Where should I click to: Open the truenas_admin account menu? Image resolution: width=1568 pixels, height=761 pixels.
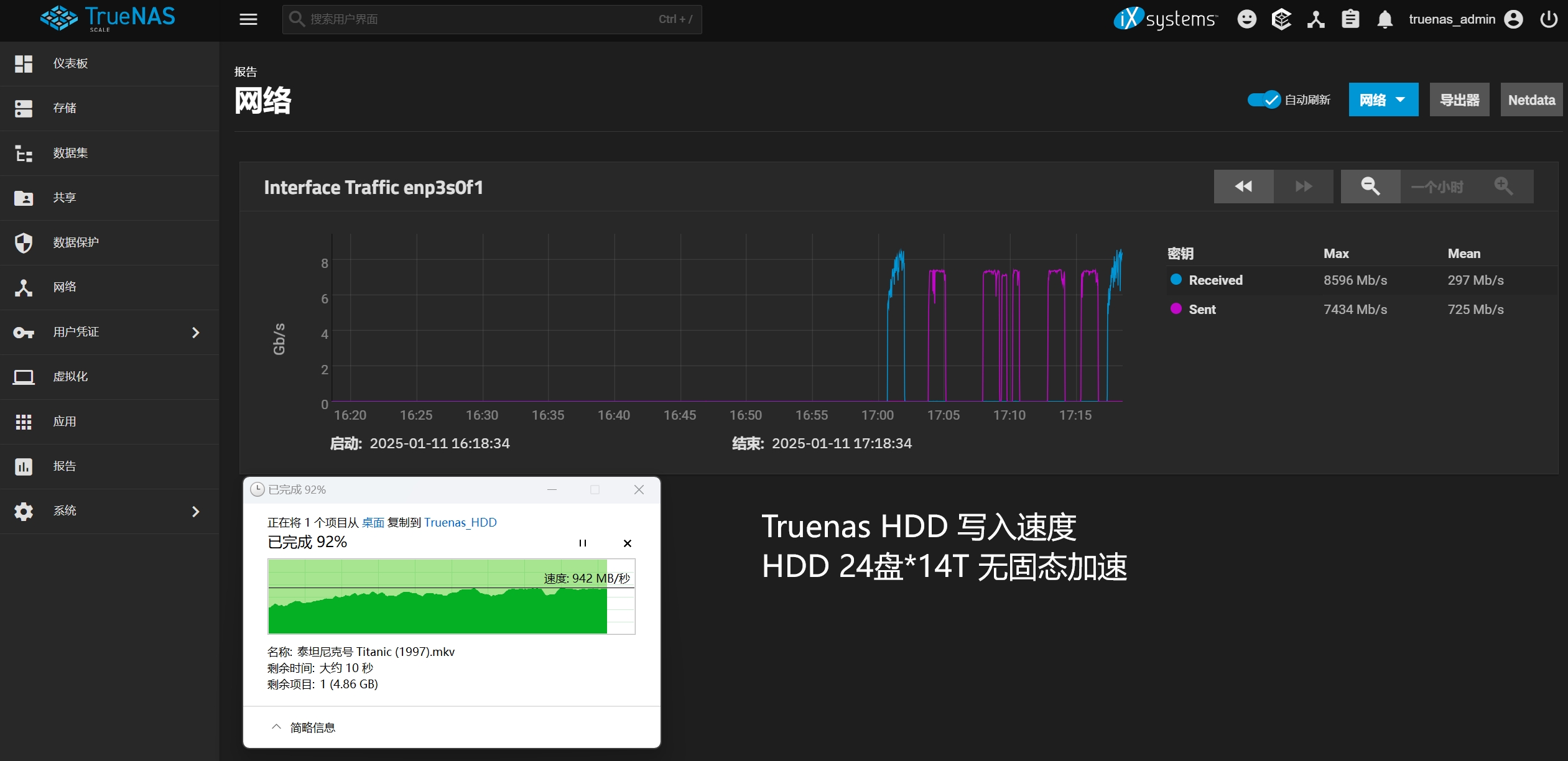pos(1465,19)
